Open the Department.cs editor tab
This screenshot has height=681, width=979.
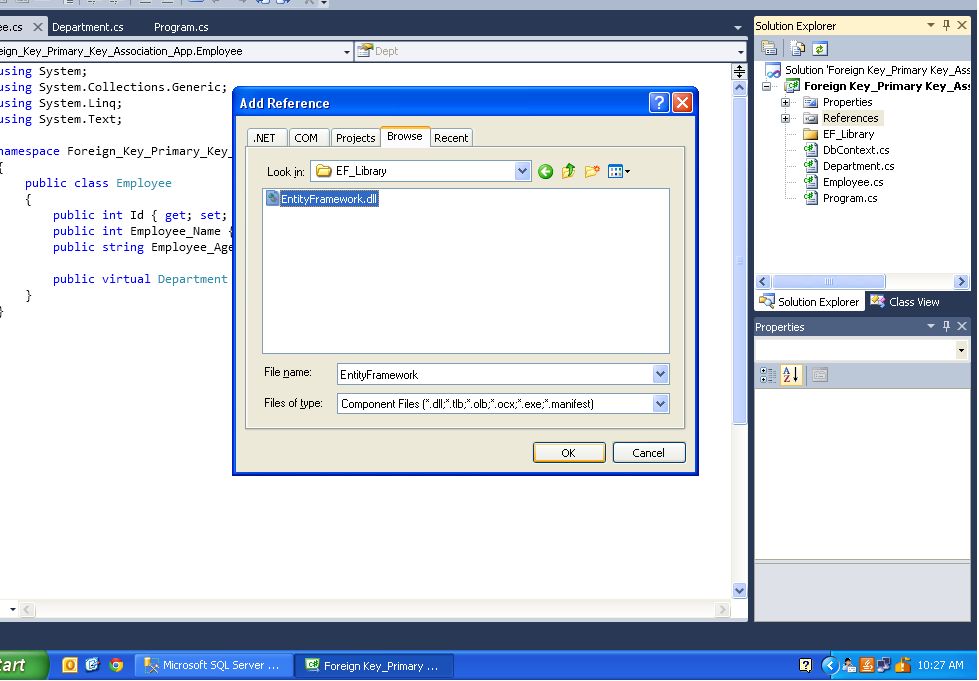(88, 27)
